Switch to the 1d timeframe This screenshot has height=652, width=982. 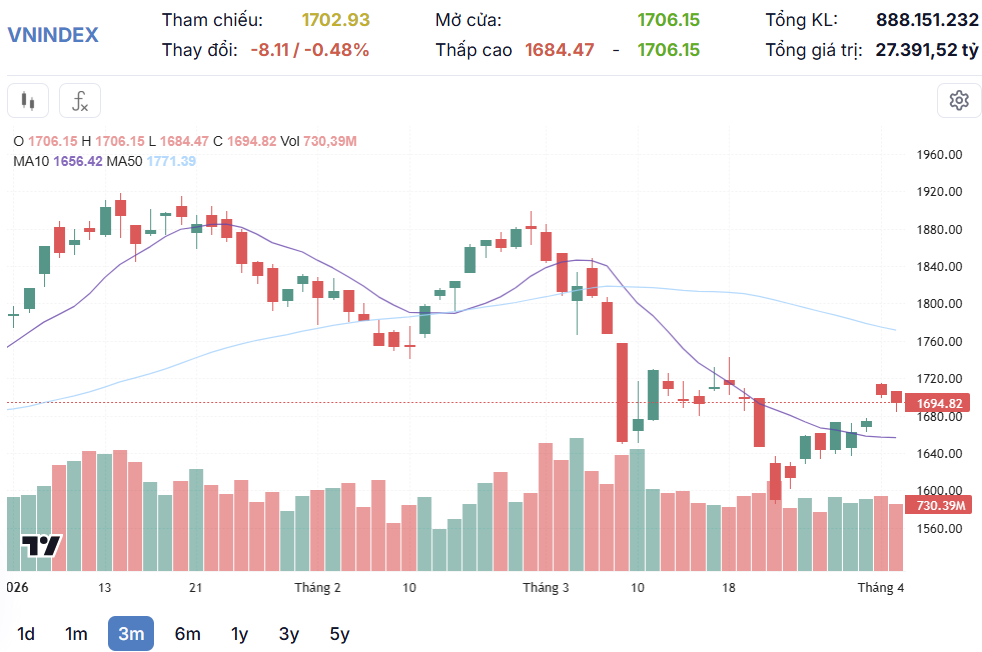click(27, 634)
